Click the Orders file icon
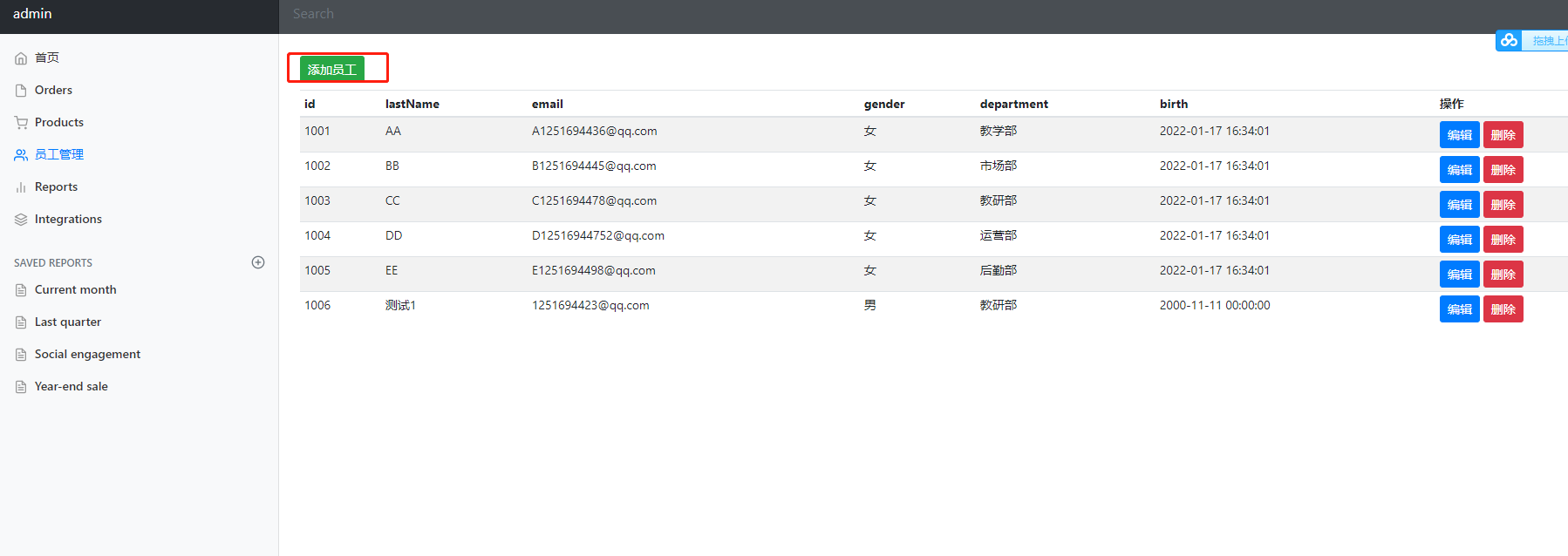Image resolution: width=1568 pixels, height=556 pixels. pyautogui.click(x=21, y=91)
